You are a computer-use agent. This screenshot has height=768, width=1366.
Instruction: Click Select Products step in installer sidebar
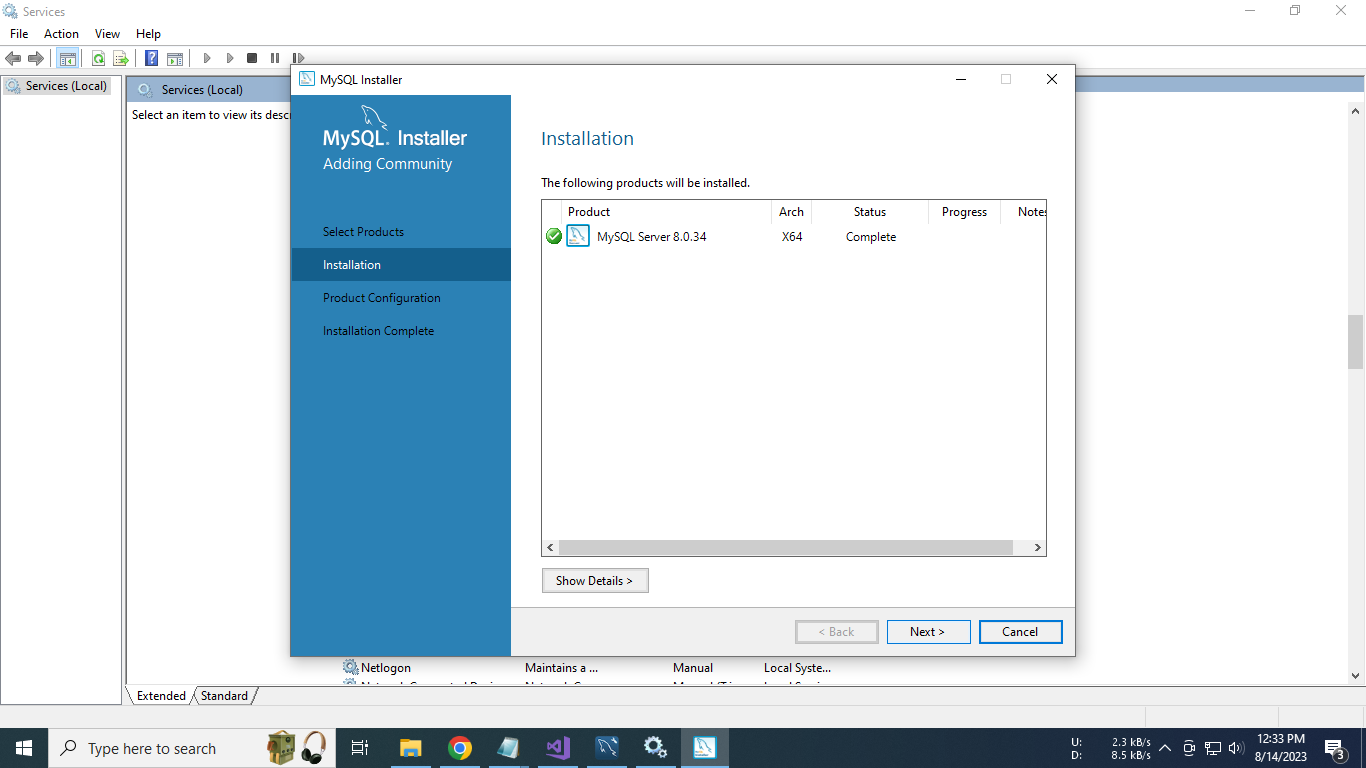pos(401,232)
